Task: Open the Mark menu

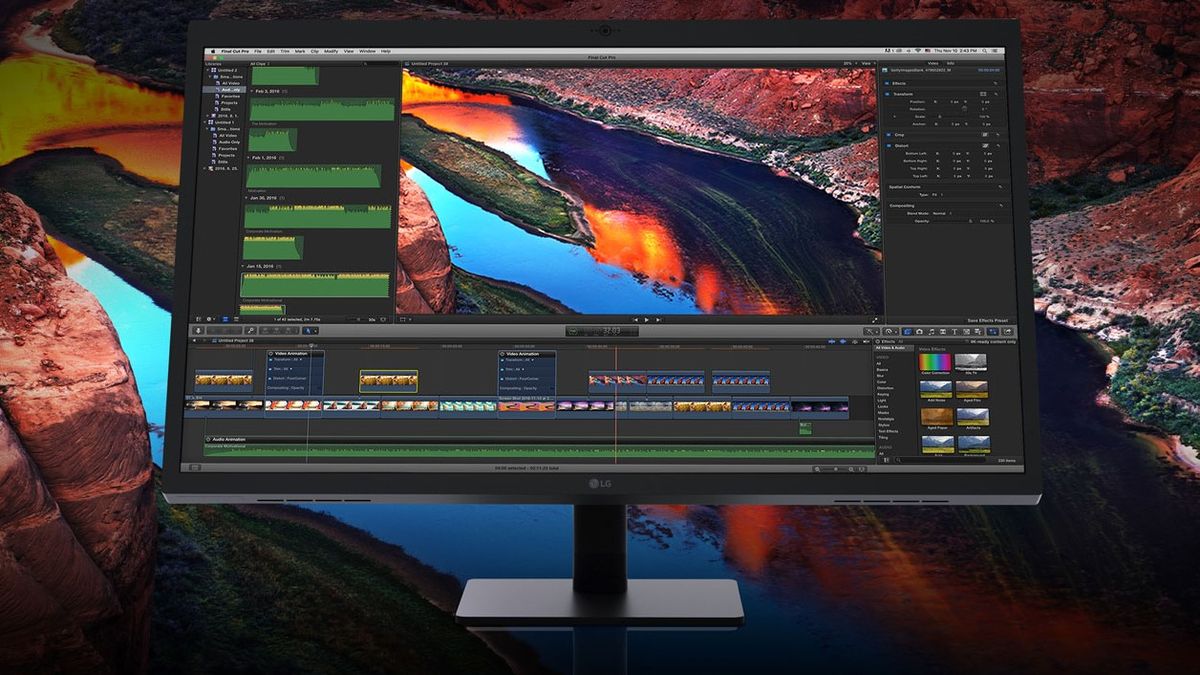Action: (300, 51)
